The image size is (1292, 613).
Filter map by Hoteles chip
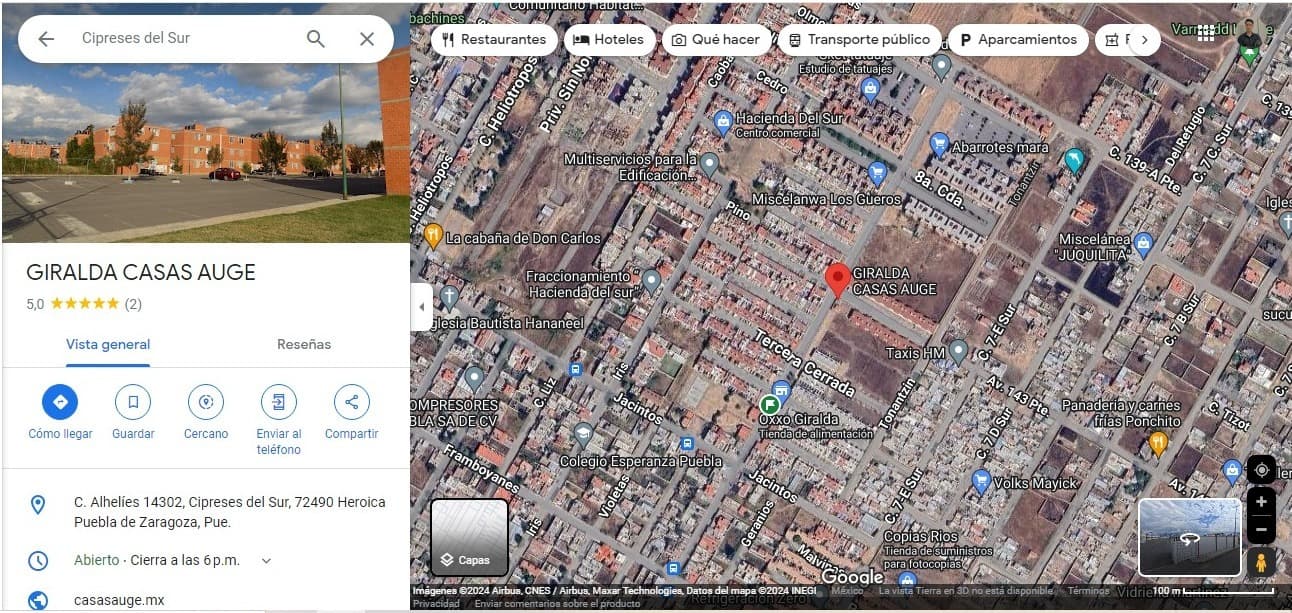609,40
